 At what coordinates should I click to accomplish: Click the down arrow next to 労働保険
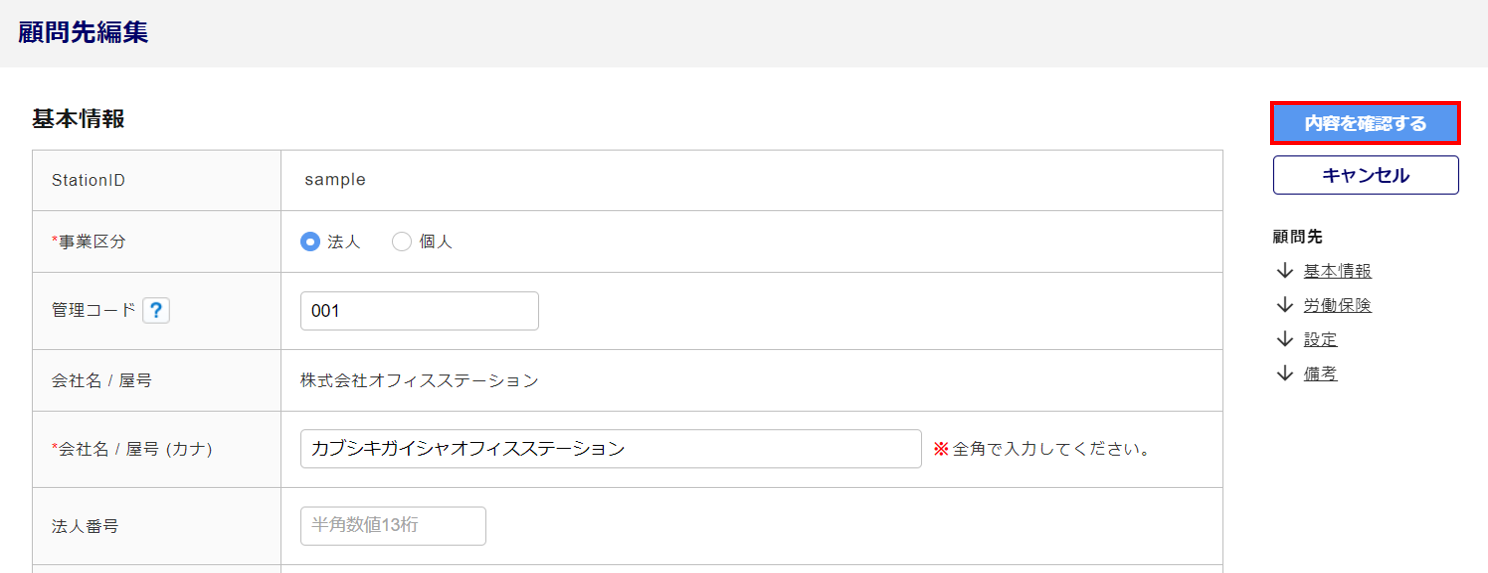[x=1285, y=305]
